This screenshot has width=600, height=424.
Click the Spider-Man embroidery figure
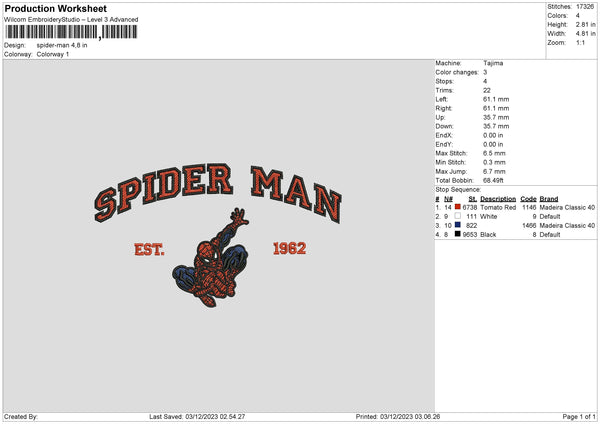click(x=210, y=257)
